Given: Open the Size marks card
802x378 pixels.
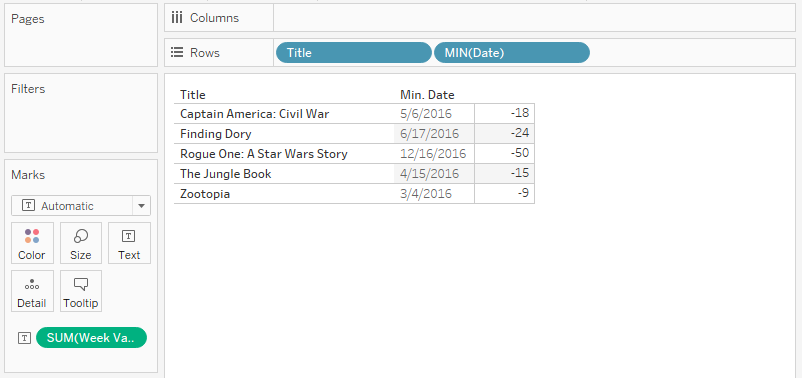Looking at the screenshot, I should 81,243.
